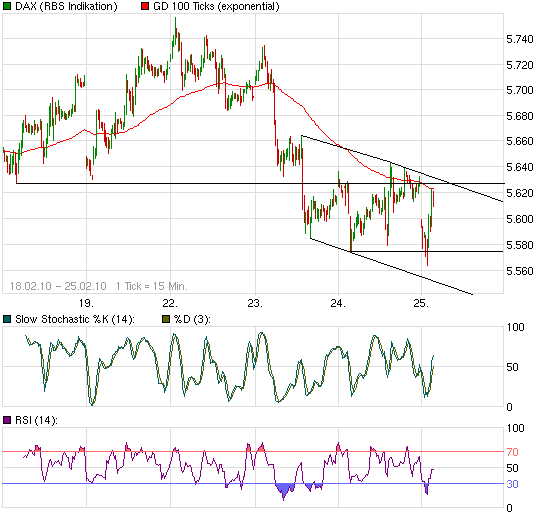Click the 0 label on RSI axis

[509, 508]
